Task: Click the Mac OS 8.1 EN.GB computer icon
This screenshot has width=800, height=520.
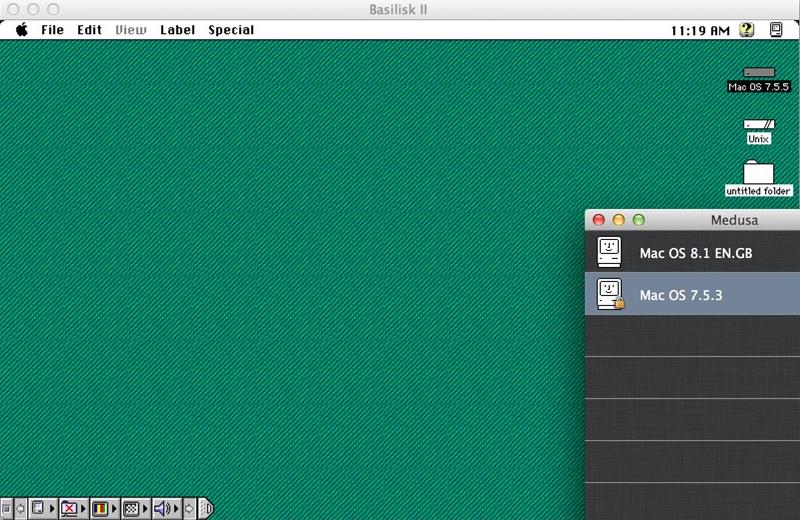Action: click(x=610, y=252)
